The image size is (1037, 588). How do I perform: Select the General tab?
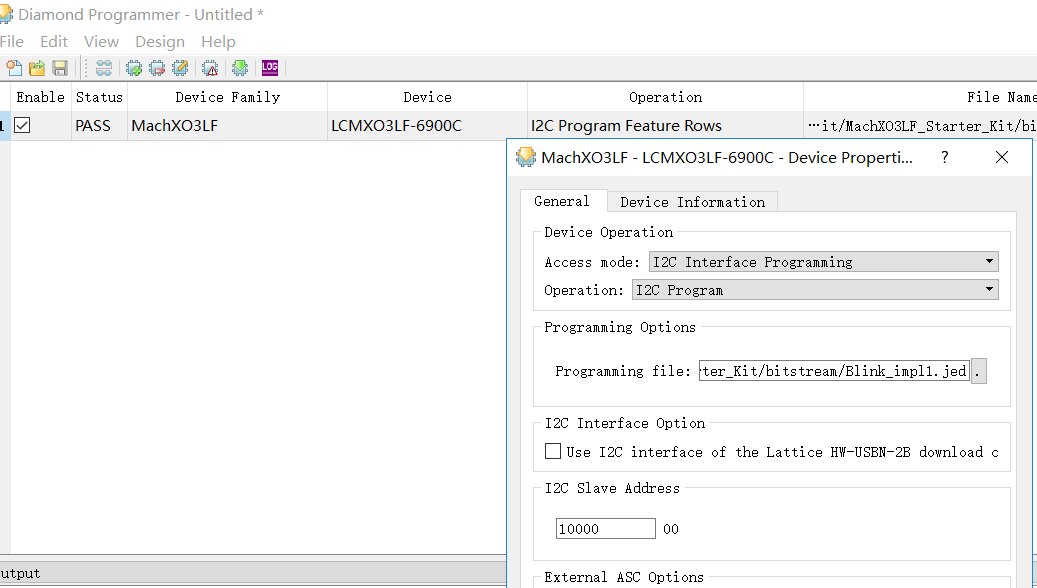pyautogui.click(x=563, y=201)
